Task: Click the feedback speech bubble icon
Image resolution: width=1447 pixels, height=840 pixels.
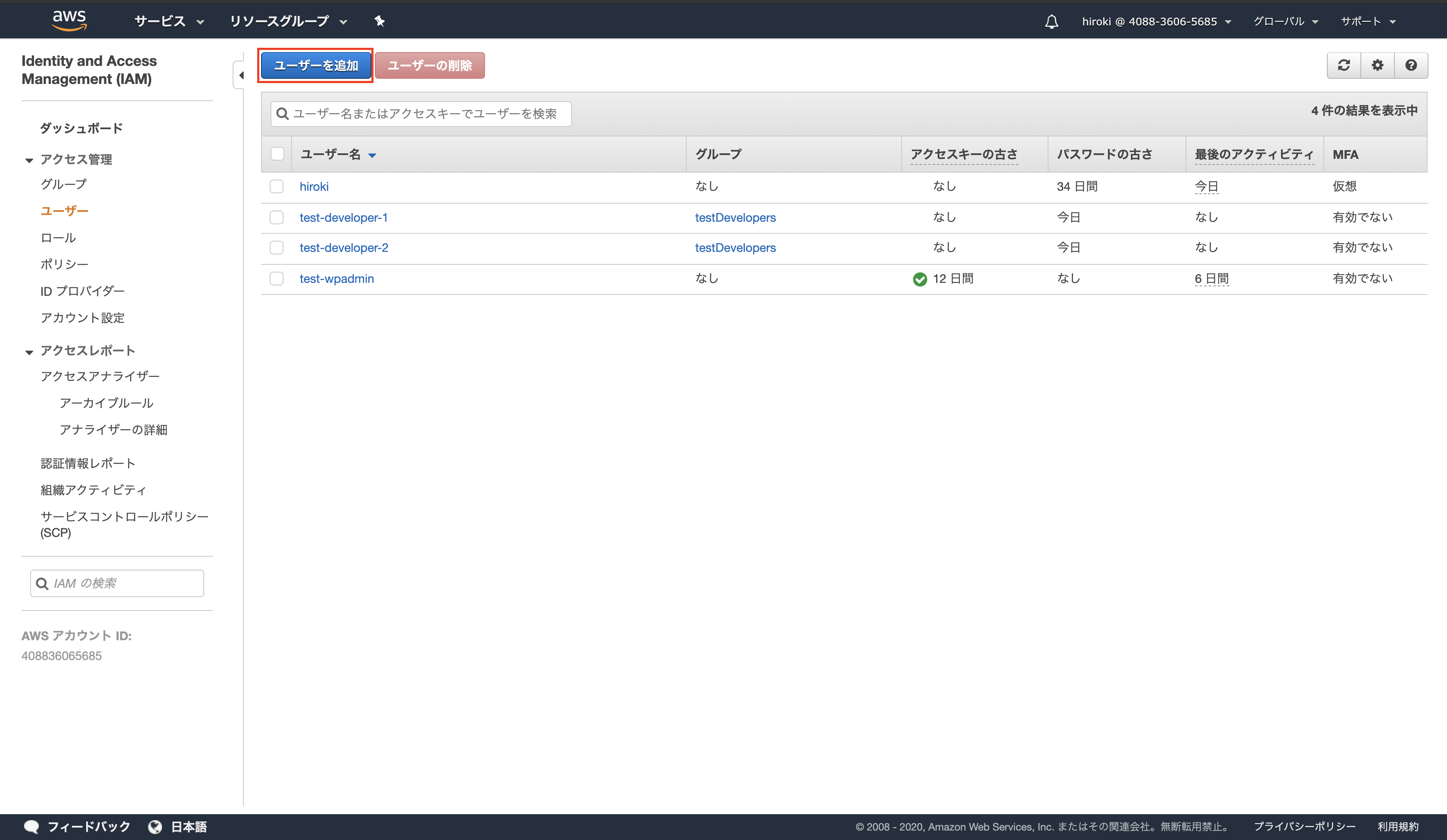Action: (x=31, y=827)
